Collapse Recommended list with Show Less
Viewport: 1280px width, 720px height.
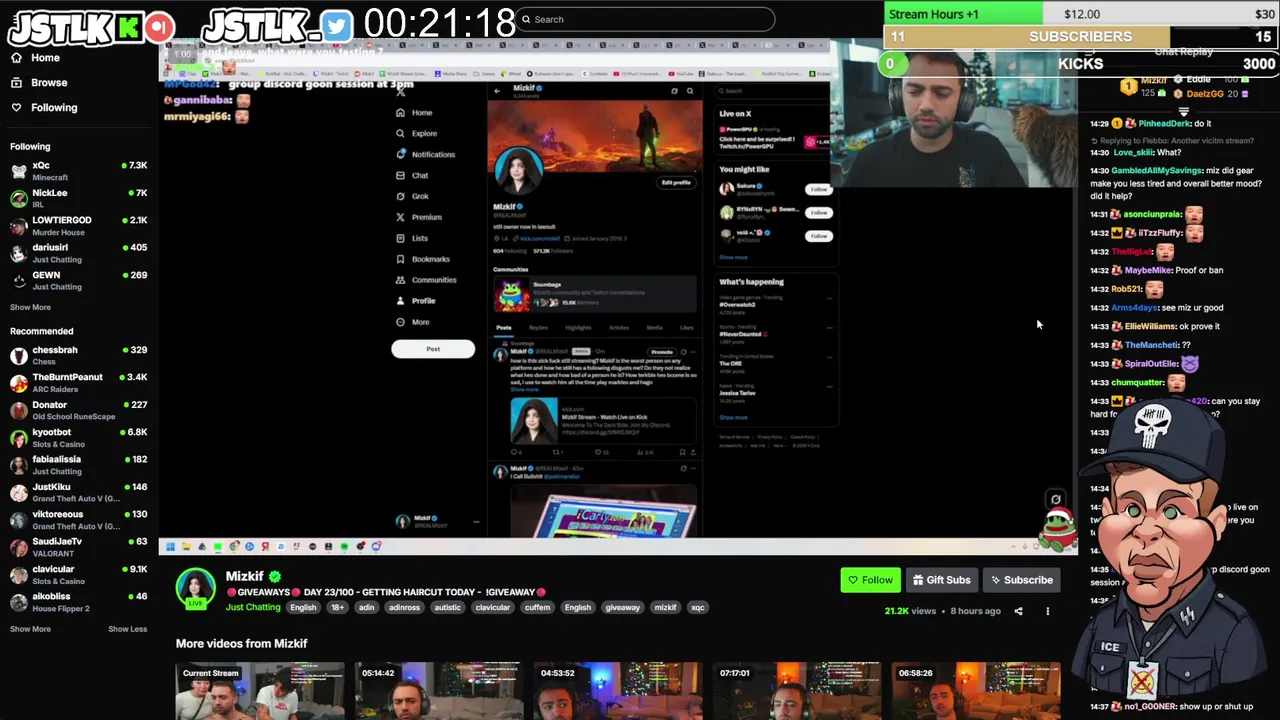coord(127,629)
